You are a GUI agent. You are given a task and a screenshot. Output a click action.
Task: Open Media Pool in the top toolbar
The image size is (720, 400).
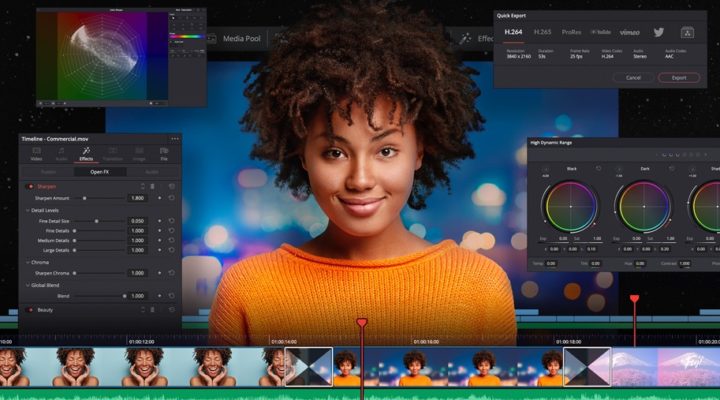(242, 39)
